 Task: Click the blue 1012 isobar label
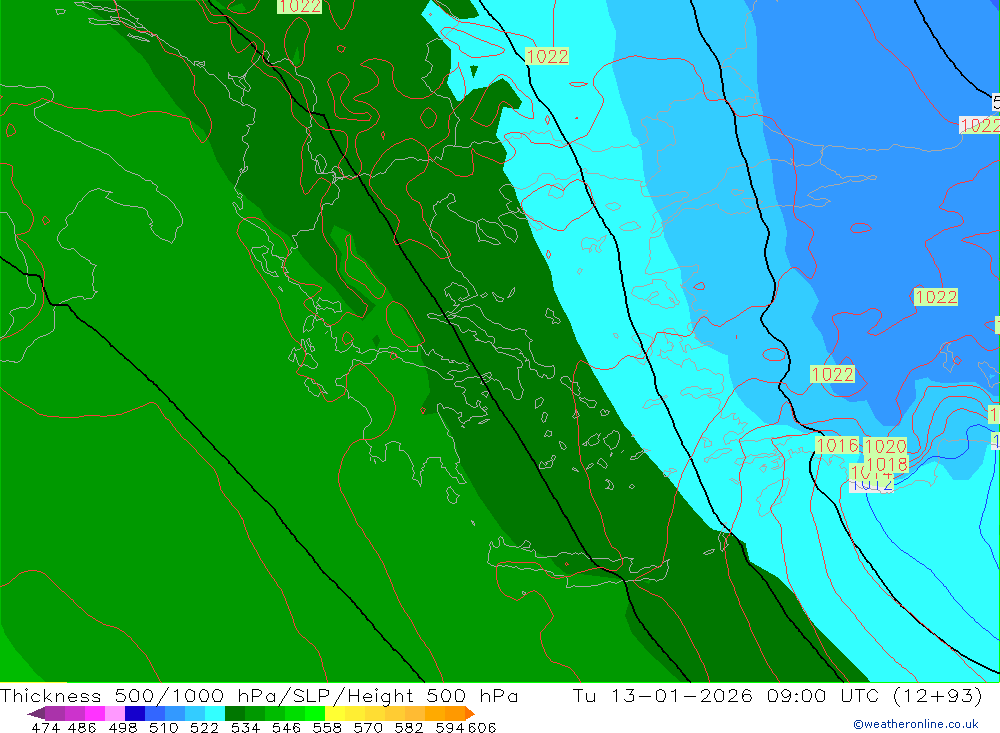click(x=872, y=485)
